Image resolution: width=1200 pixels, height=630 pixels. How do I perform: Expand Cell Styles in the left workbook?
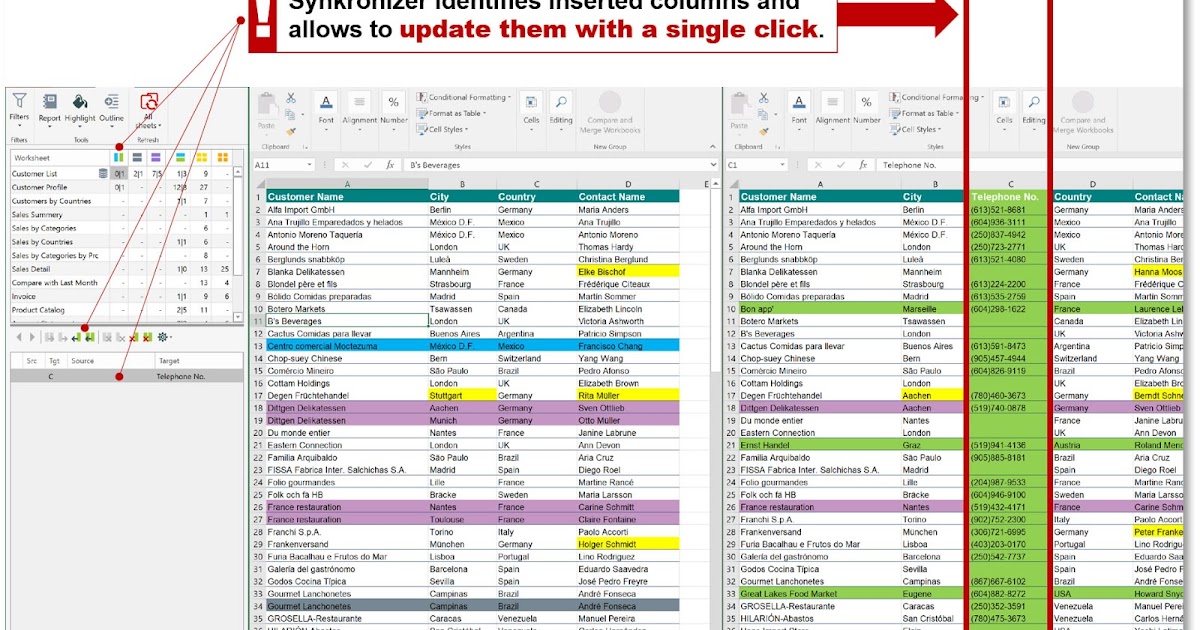444,129
